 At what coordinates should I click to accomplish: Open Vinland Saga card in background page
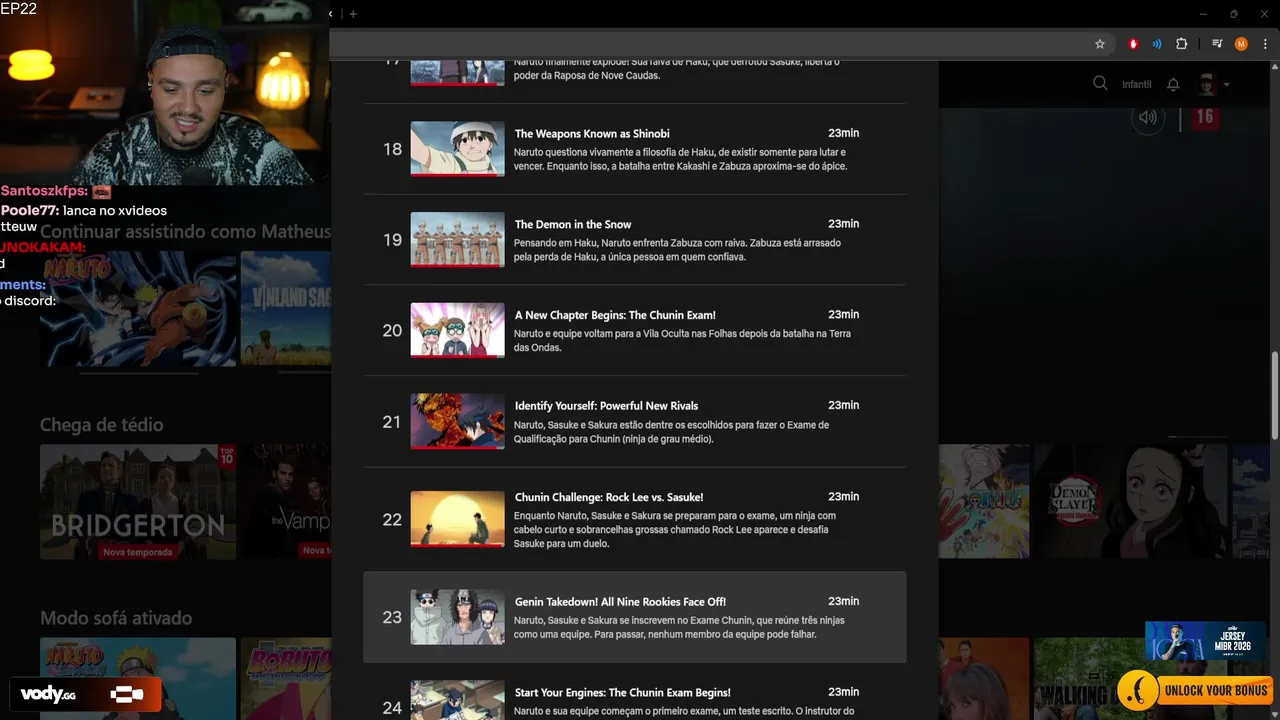click(x=285, y=308)
